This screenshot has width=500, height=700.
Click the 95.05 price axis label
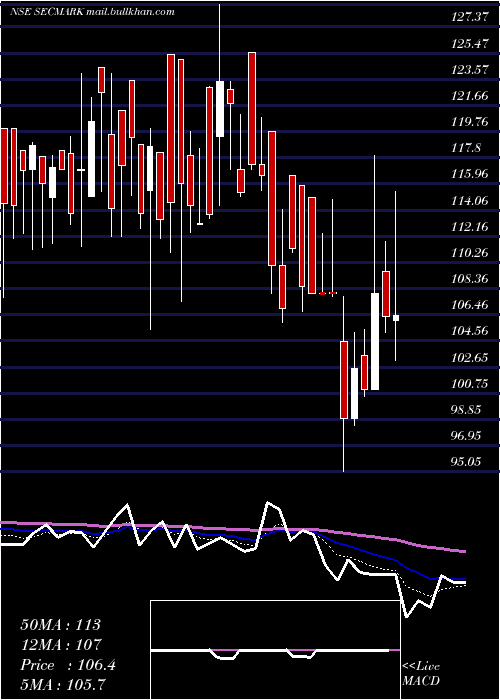point(468,462)
